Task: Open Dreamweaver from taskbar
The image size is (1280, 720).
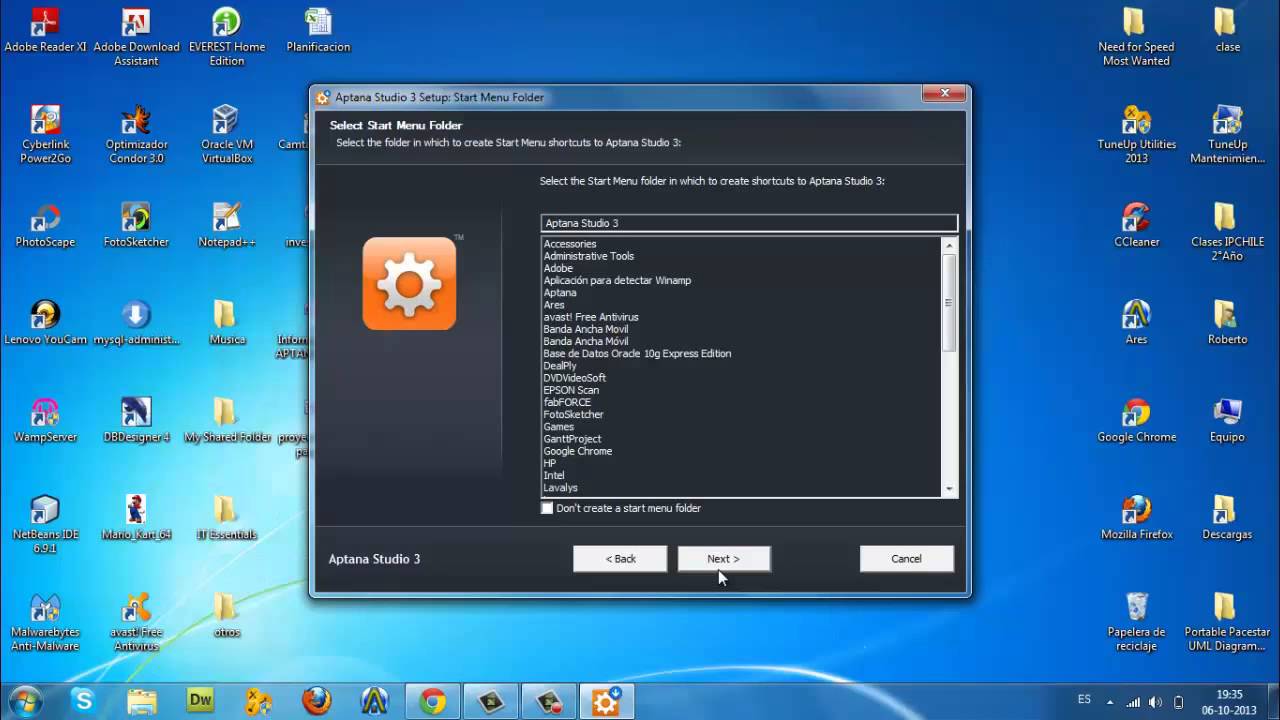Action: (201, 701)
